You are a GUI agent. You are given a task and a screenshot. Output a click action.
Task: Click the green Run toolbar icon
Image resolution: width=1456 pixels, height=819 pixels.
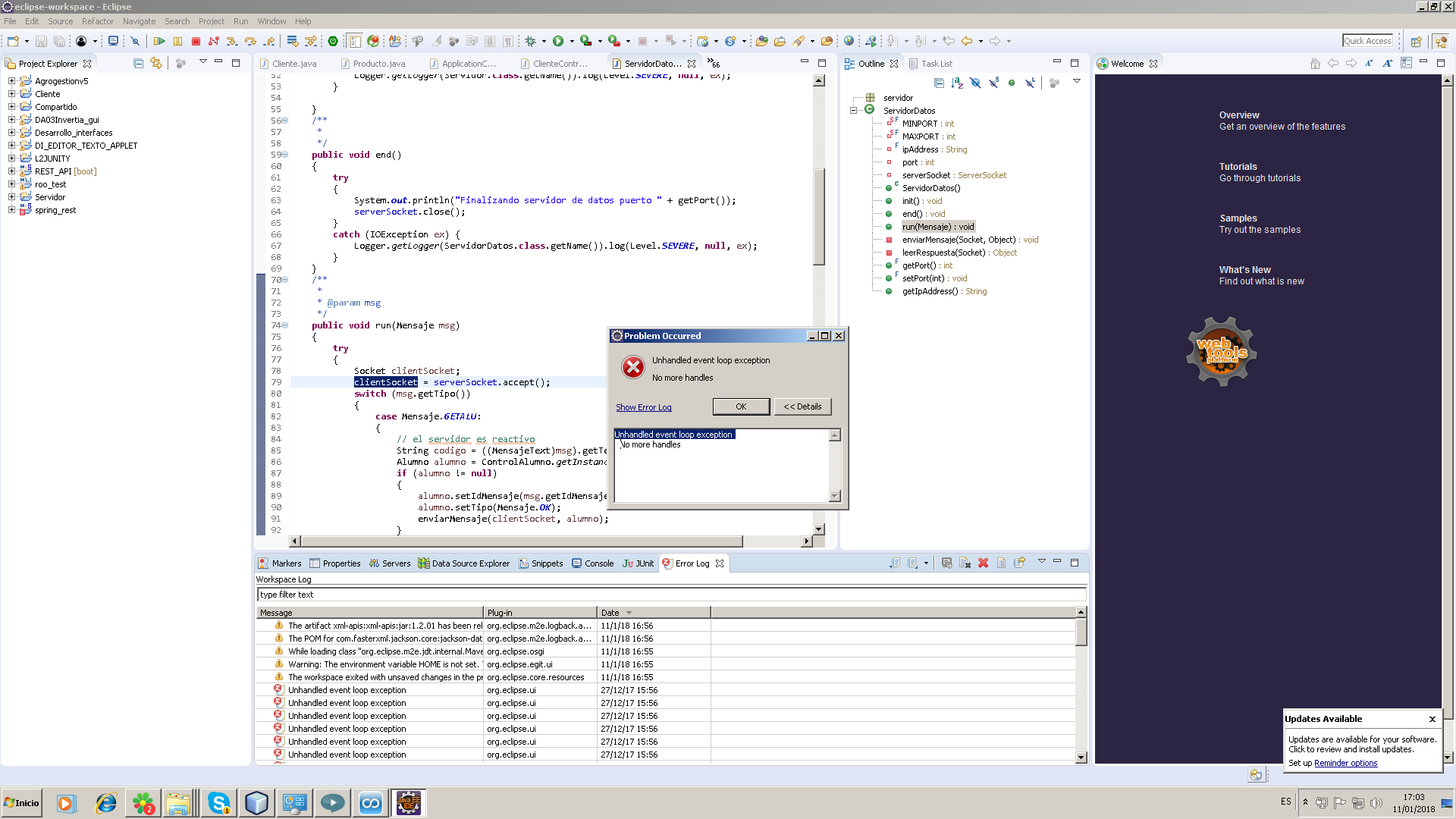[558, 42]
